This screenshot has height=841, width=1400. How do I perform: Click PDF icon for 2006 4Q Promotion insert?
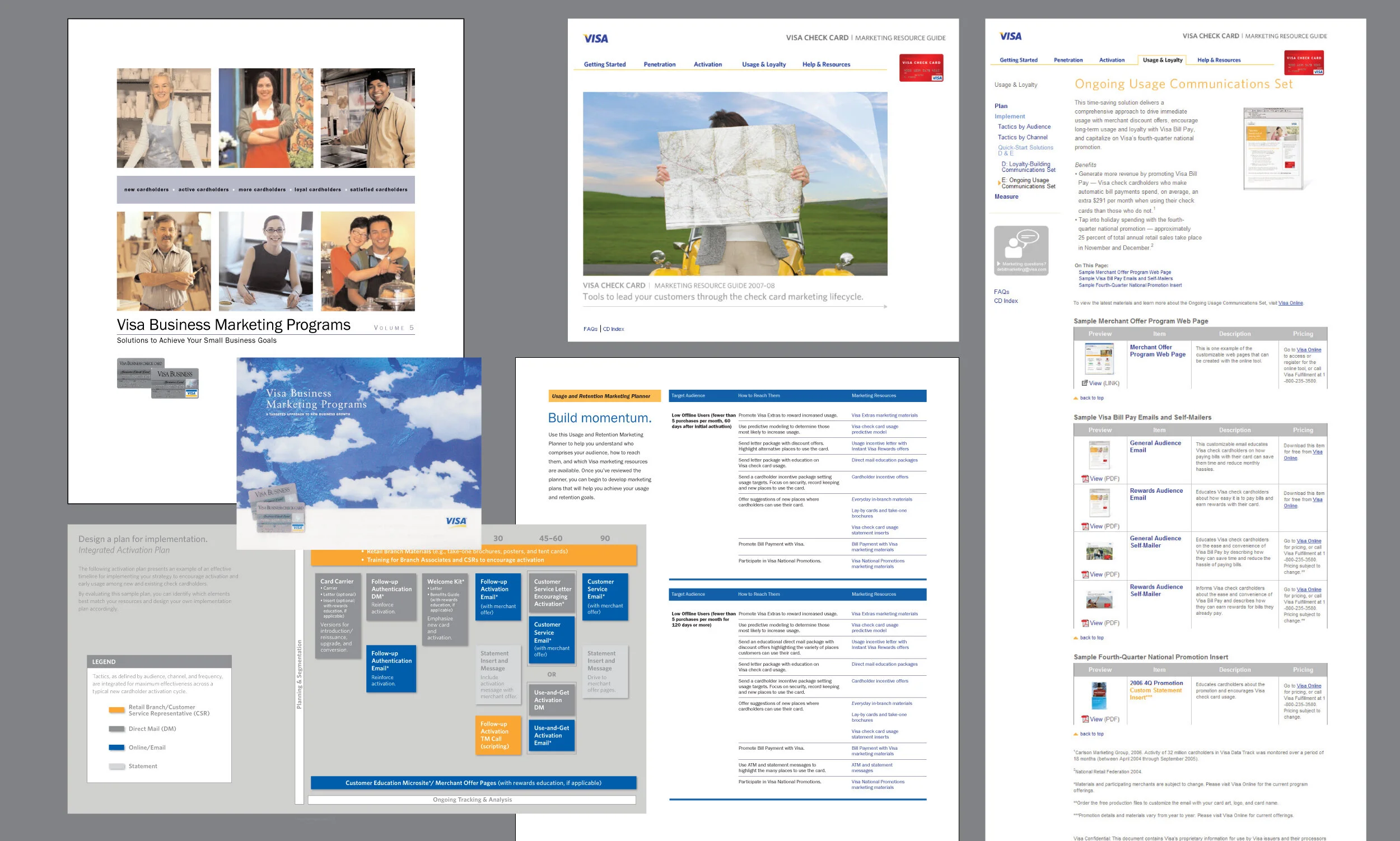coord(1085,719)
